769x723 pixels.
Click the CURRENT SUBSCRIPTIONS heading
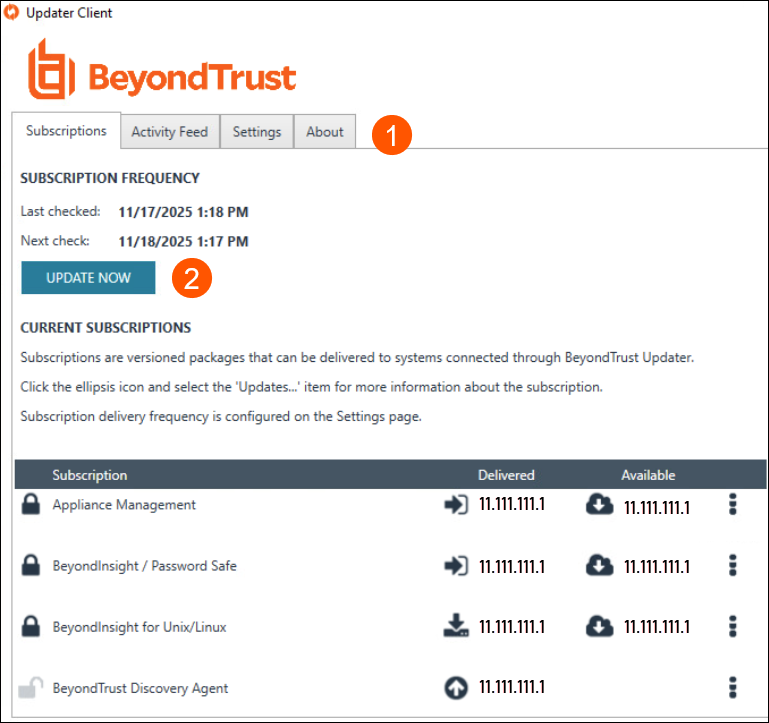[105, 328]
